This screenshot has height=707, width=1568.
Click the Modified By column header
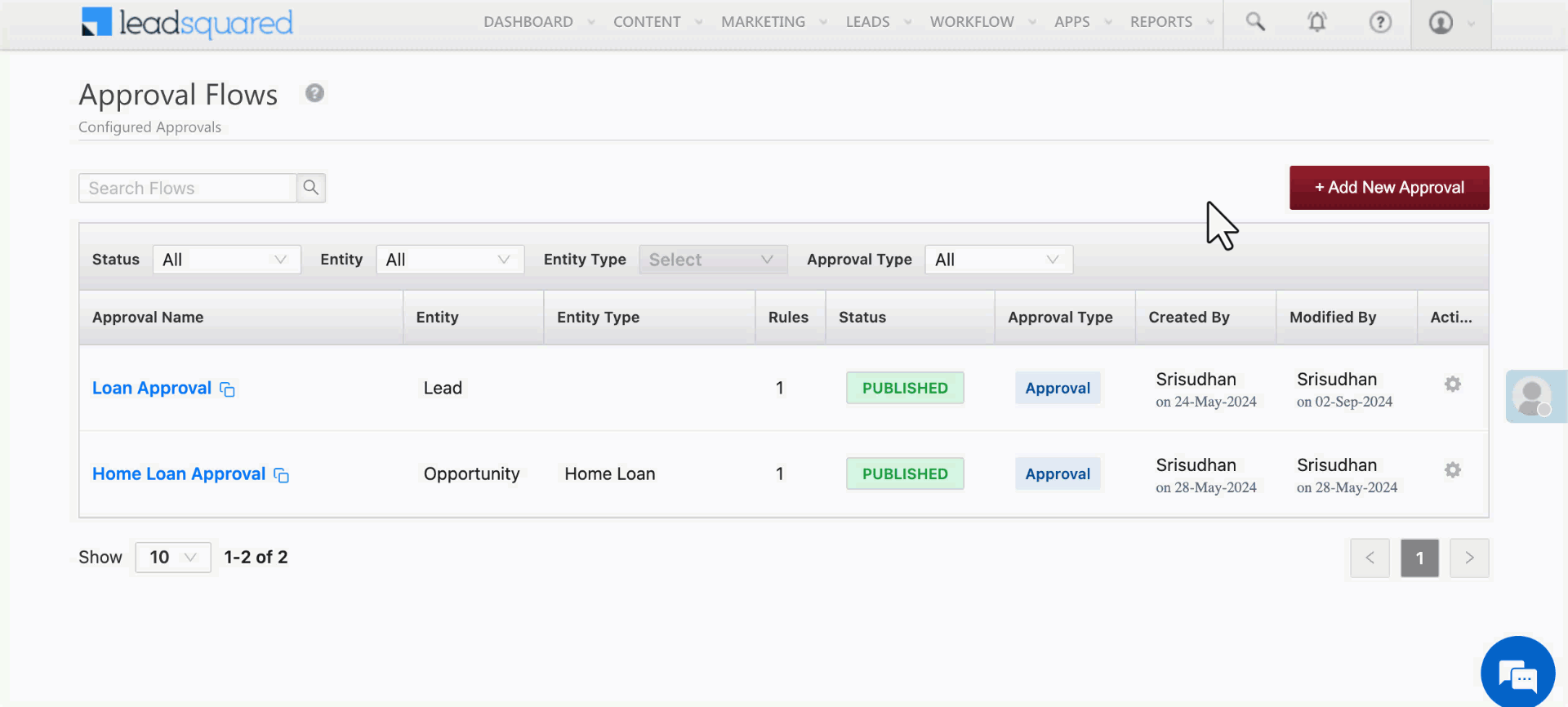point(1347,318)
